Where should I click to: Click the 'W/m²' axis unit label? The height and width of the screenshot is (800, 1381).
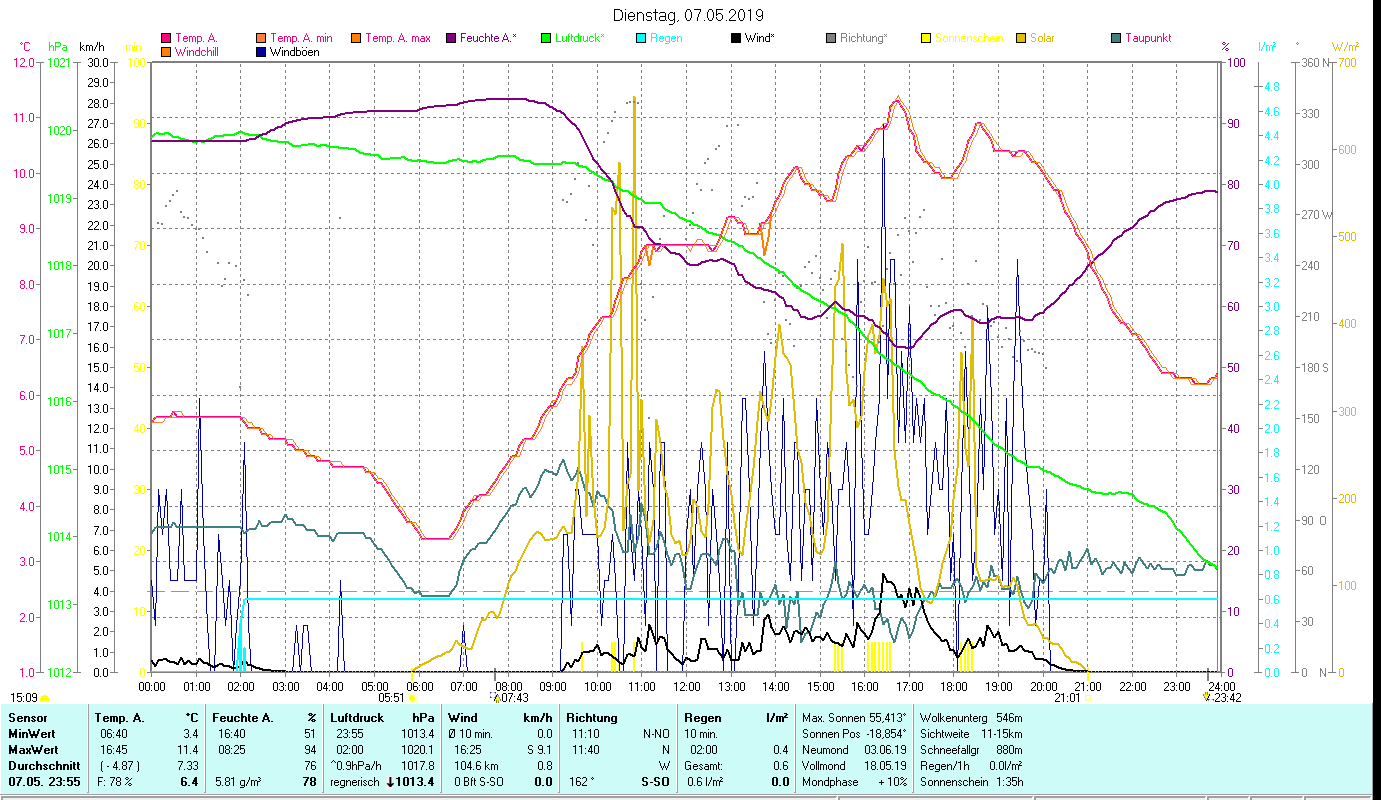click(1345, 47)
